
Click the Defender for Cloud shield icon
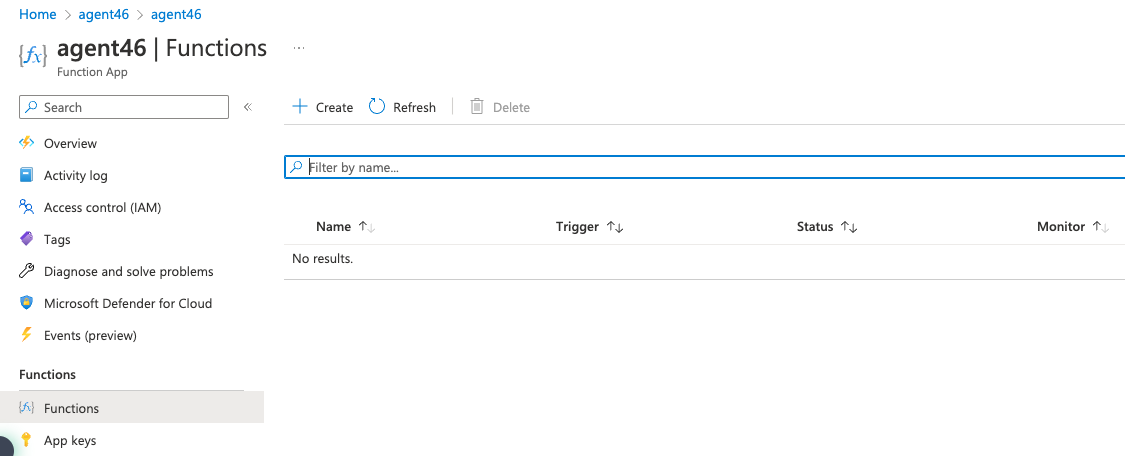point(27,303)
